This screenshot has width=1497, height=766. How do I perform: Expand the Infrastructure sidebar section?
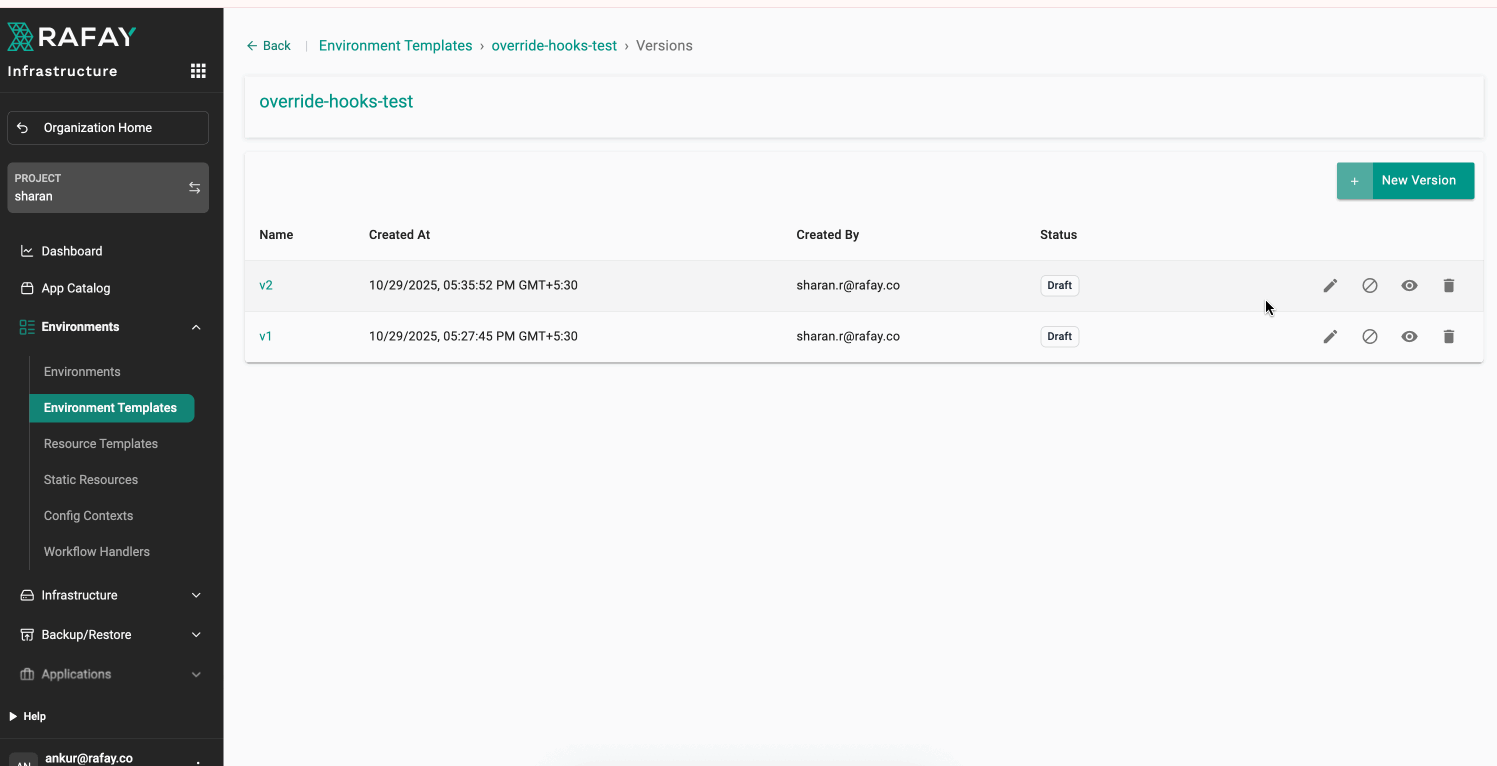tap(196, 595)
